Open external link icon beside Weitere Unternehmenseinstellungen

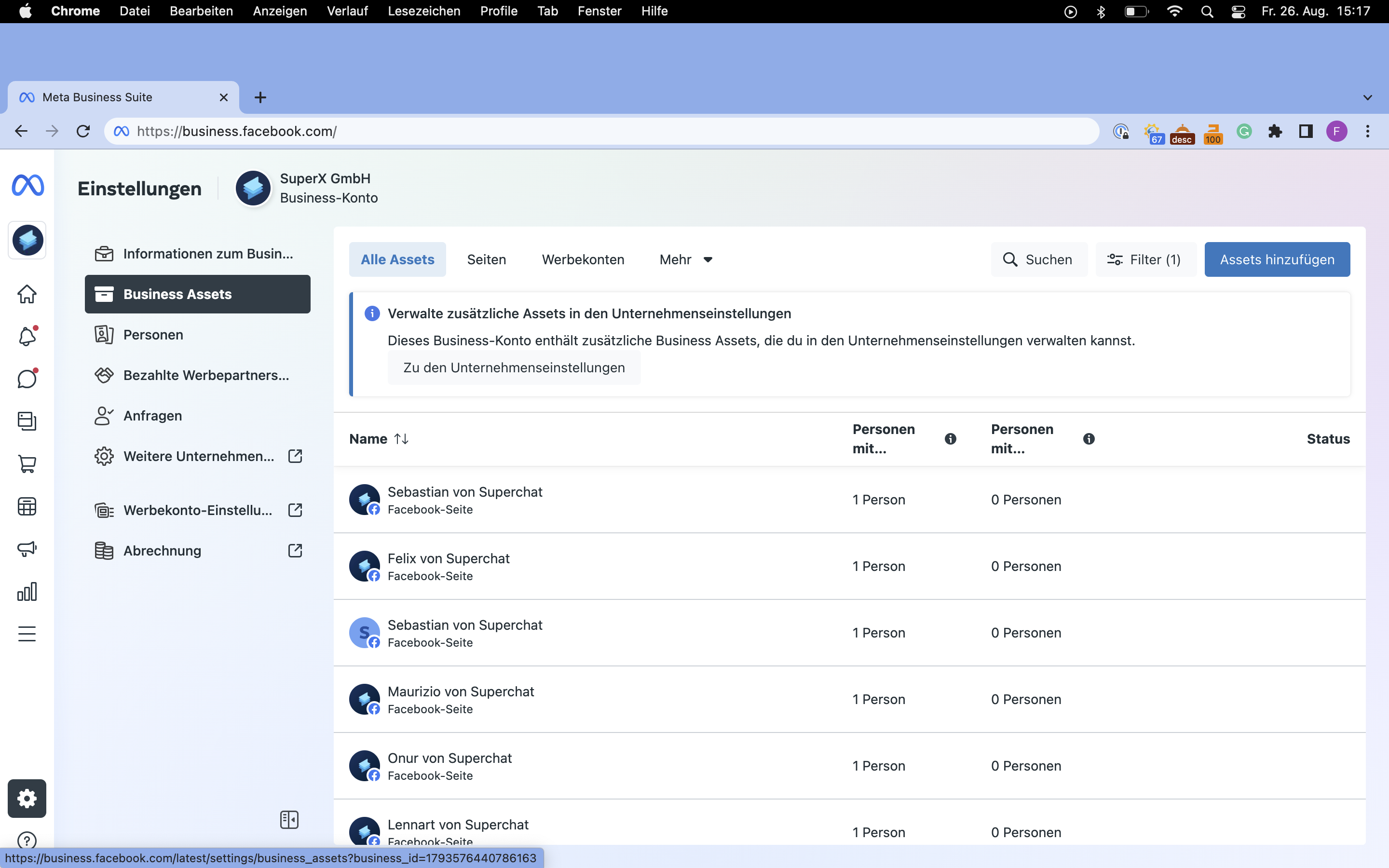click(x=295, y=456)
